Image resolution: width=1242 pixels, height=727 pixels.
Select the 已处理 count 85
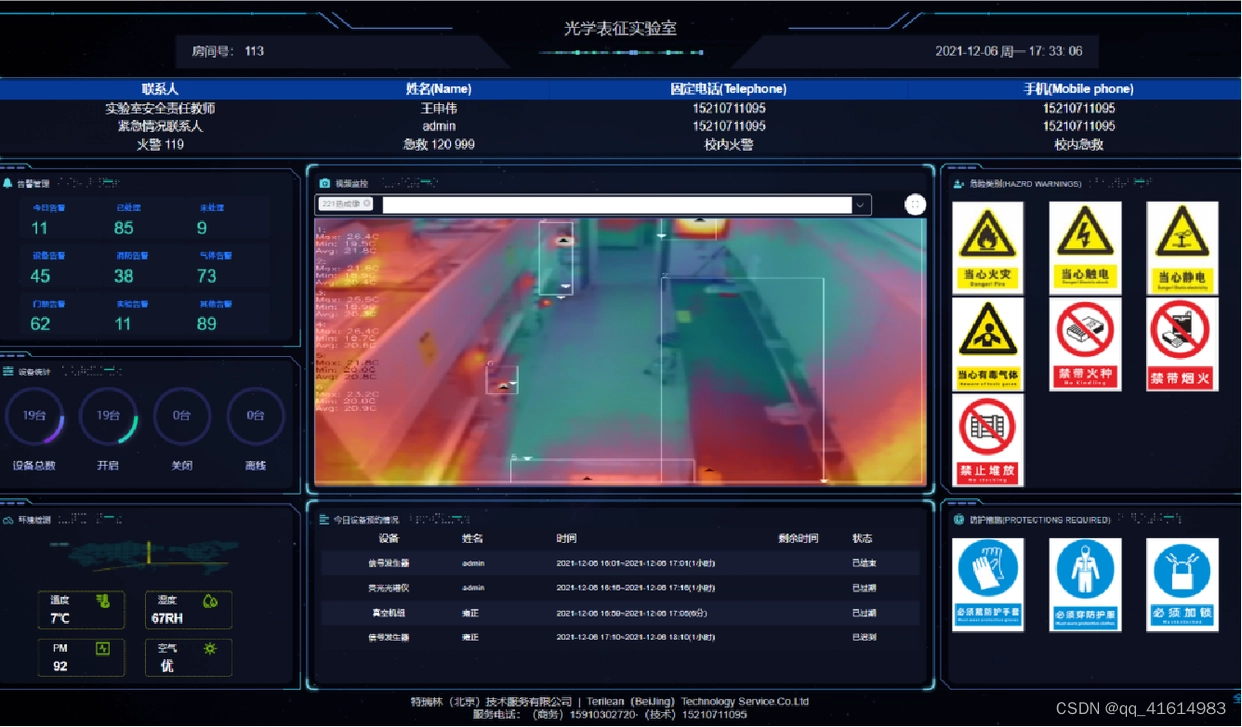tap(124, 228)
